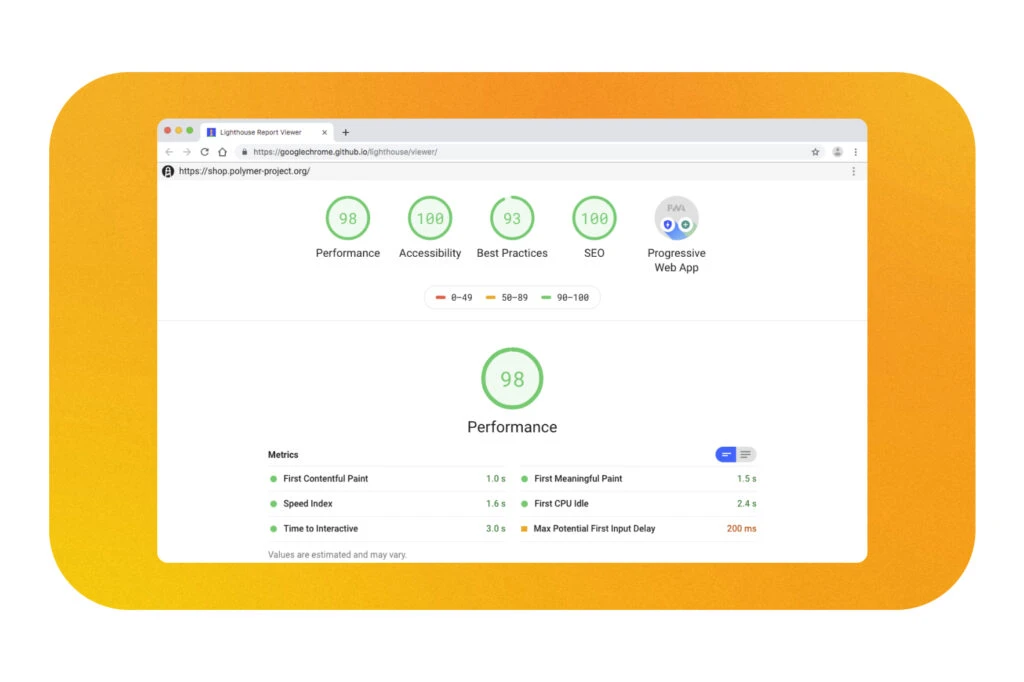Click the macOS green maximize window dot
The width and height of the screenshot is (1024, 682).
(190, 131)
